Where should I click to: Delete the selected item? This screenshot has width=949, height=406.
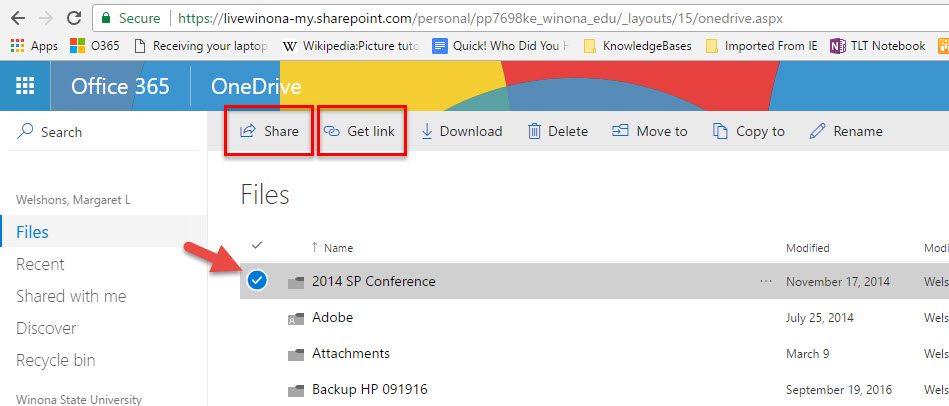coord(558,131)
